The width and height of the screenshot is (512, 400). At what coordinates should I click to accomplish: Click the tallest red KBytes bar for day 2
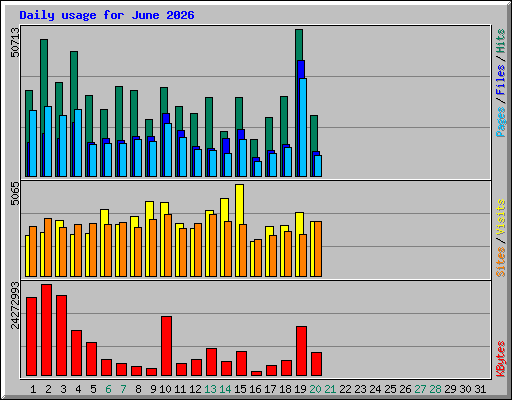click(46, 330)
